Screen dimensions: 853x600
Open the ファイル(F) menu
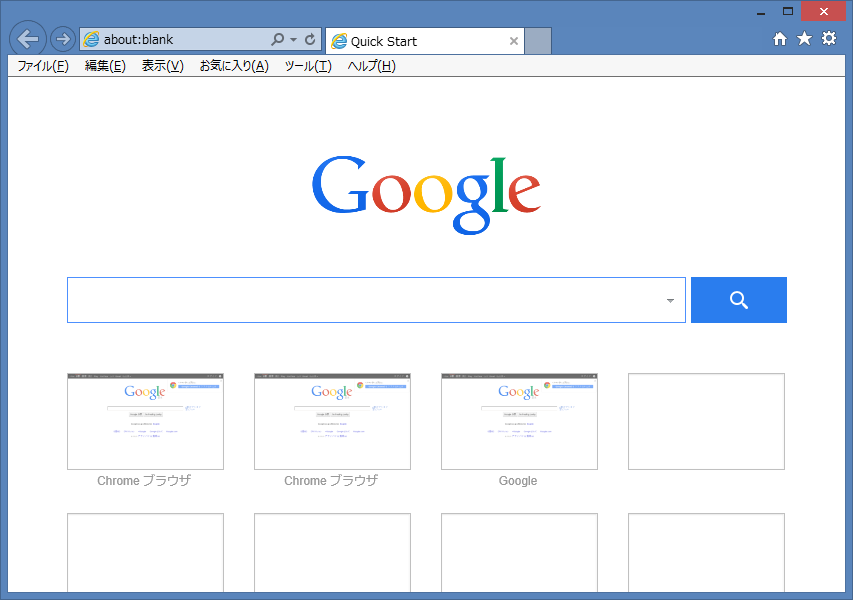[43, 66]
